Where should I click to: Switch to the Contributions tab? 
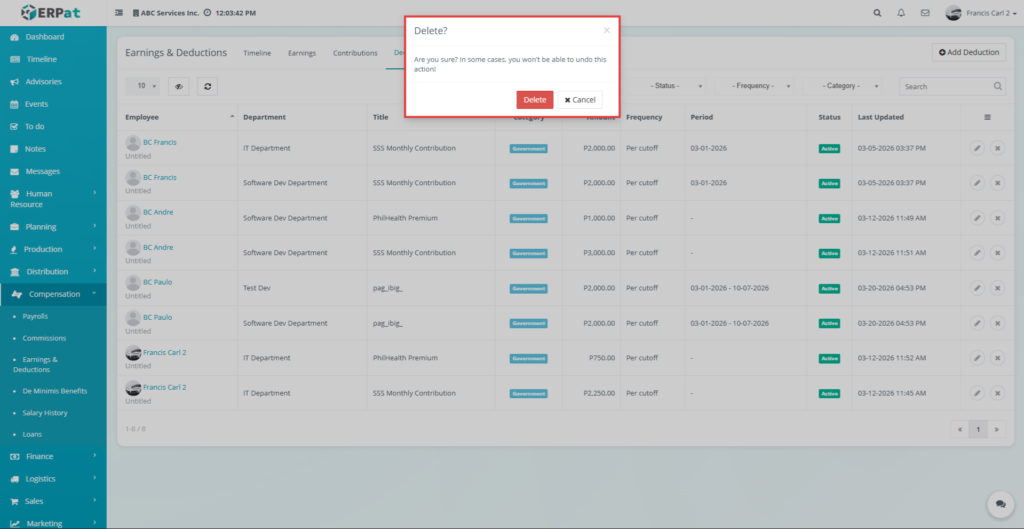tap(355, 53)
